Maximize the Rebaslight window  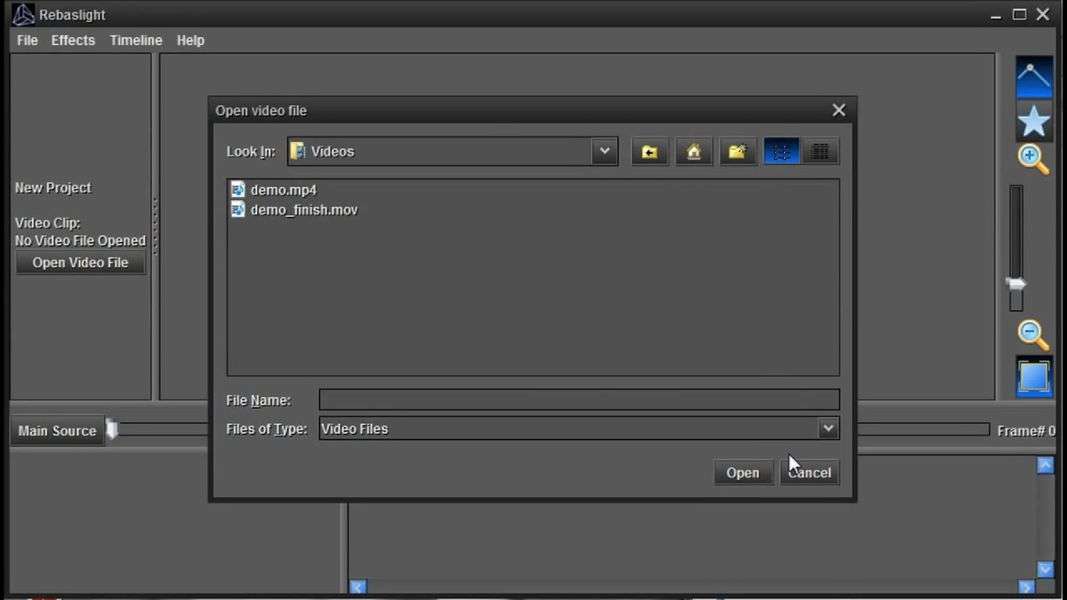tap(1019, 14)
